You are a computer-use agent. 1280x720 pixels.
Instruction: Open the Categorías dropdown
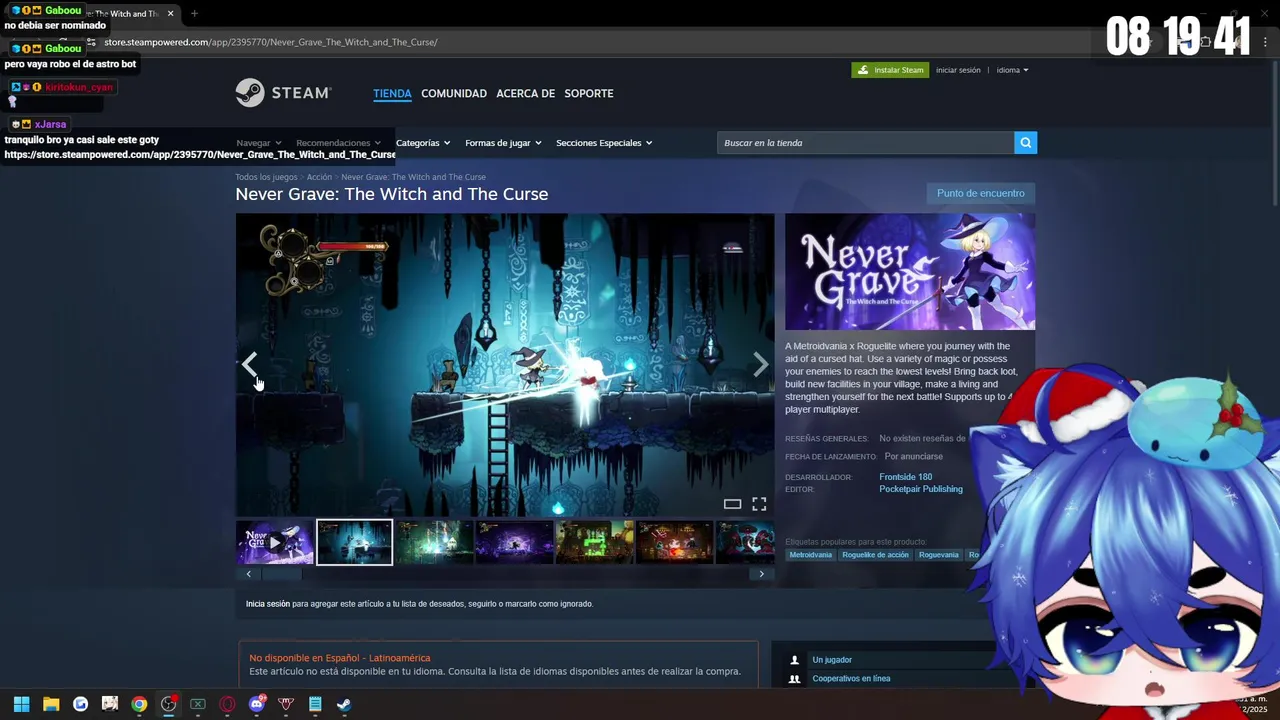[x=423, y=143]
